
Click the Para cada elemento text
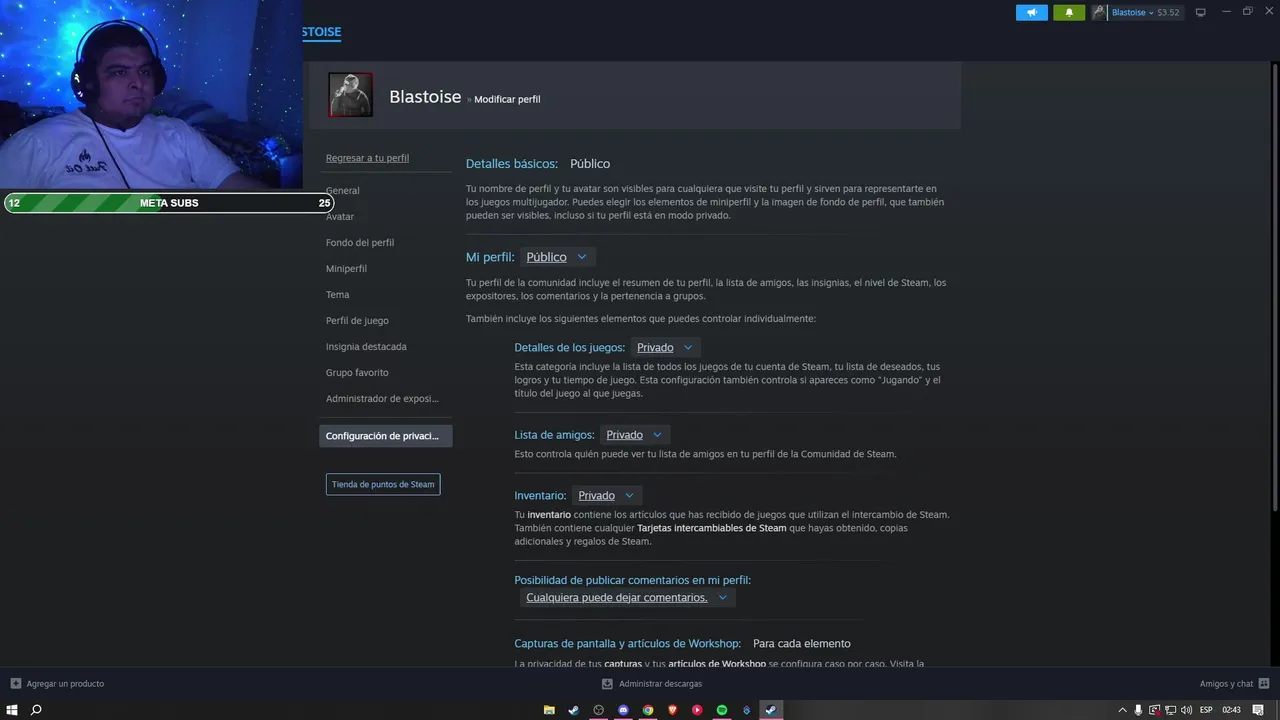[x=802, y=644]
